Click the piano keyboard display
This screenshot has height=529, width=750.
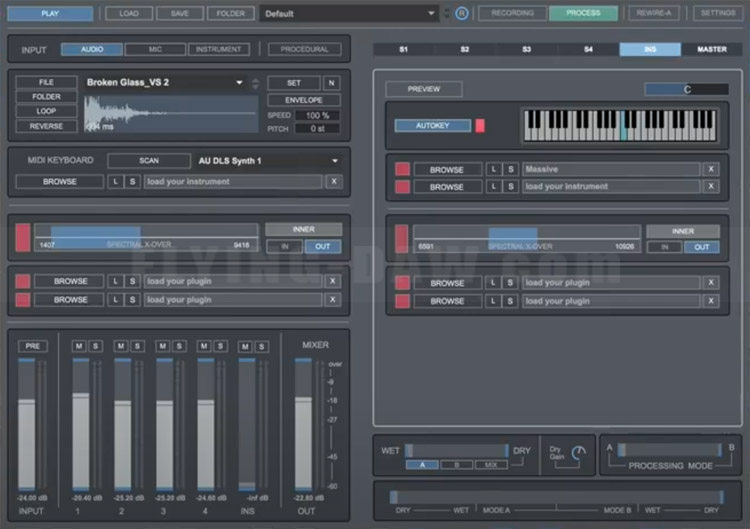click(x=620, y=125)
